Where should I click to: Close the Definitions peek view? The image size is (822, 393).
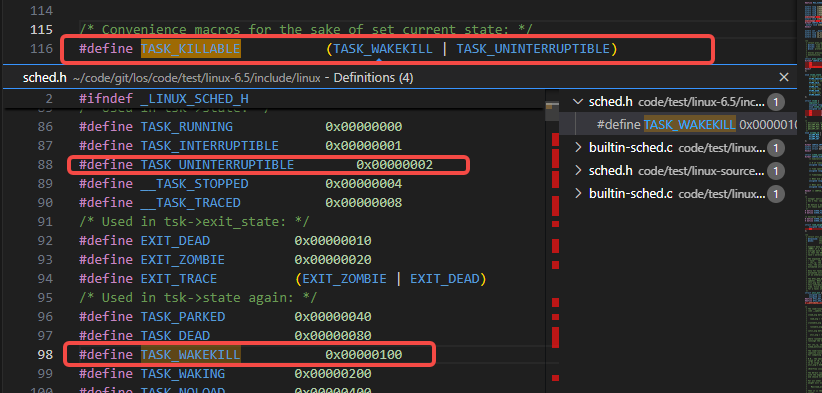coord(784,78)
